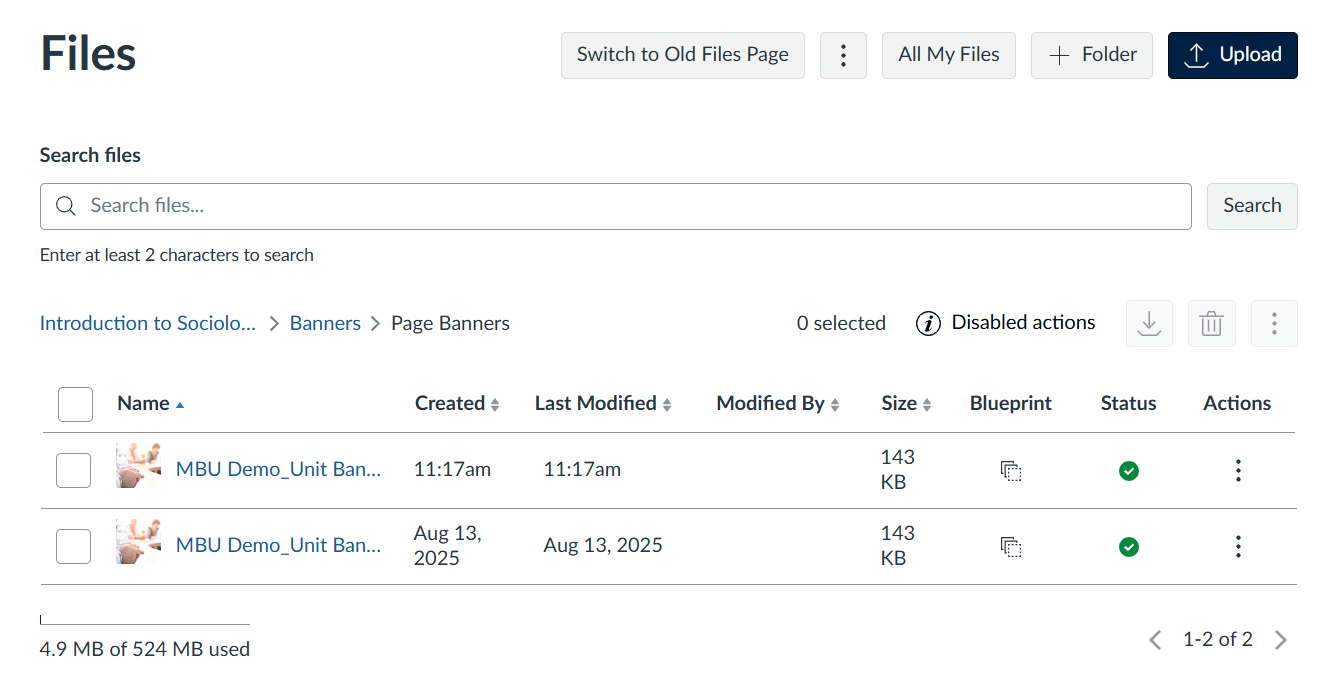The width and height of the screenshot is (1327, 691).
Task: Click the published status icon of the first file
Action: click(1129, 470)
